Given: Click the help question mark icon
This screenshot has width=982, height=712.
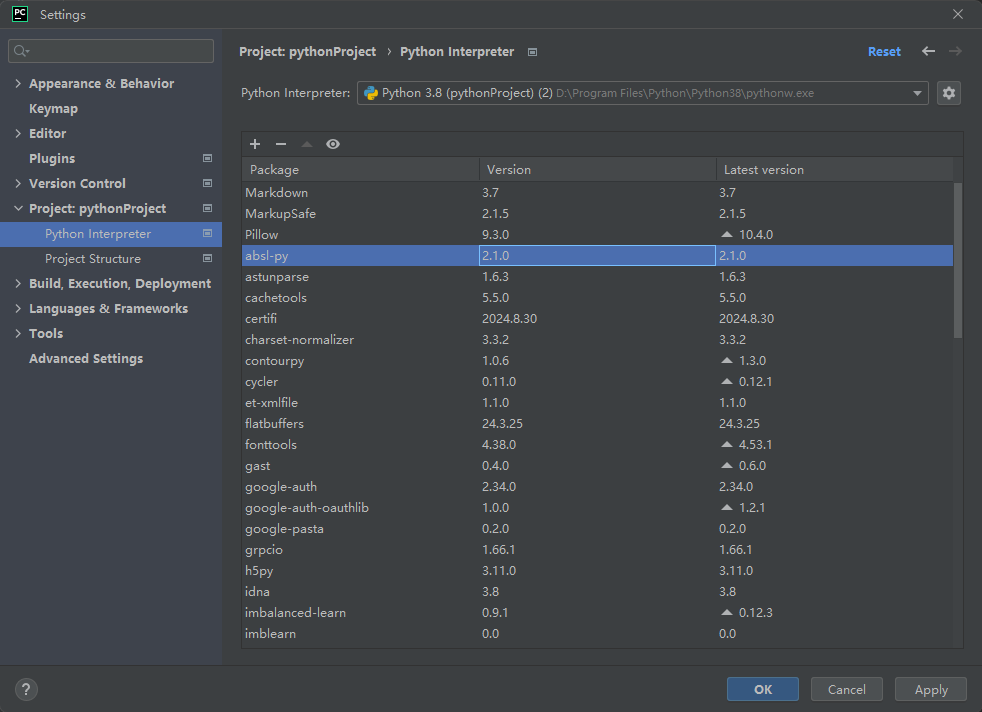Looking at the screenshot, I should (x=26, y=689).
